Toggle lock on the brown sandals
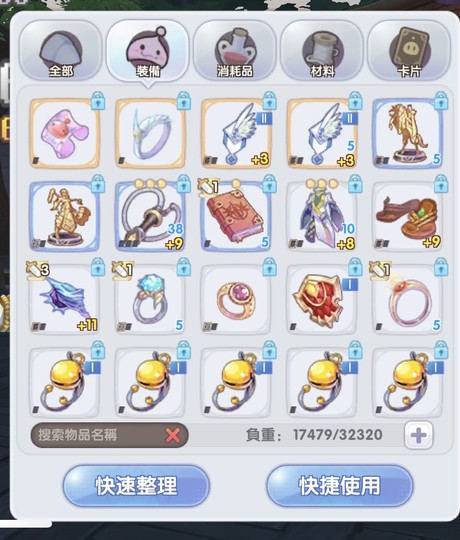The width and height of the screenshot is (460, 540). (x=441, y=184)
